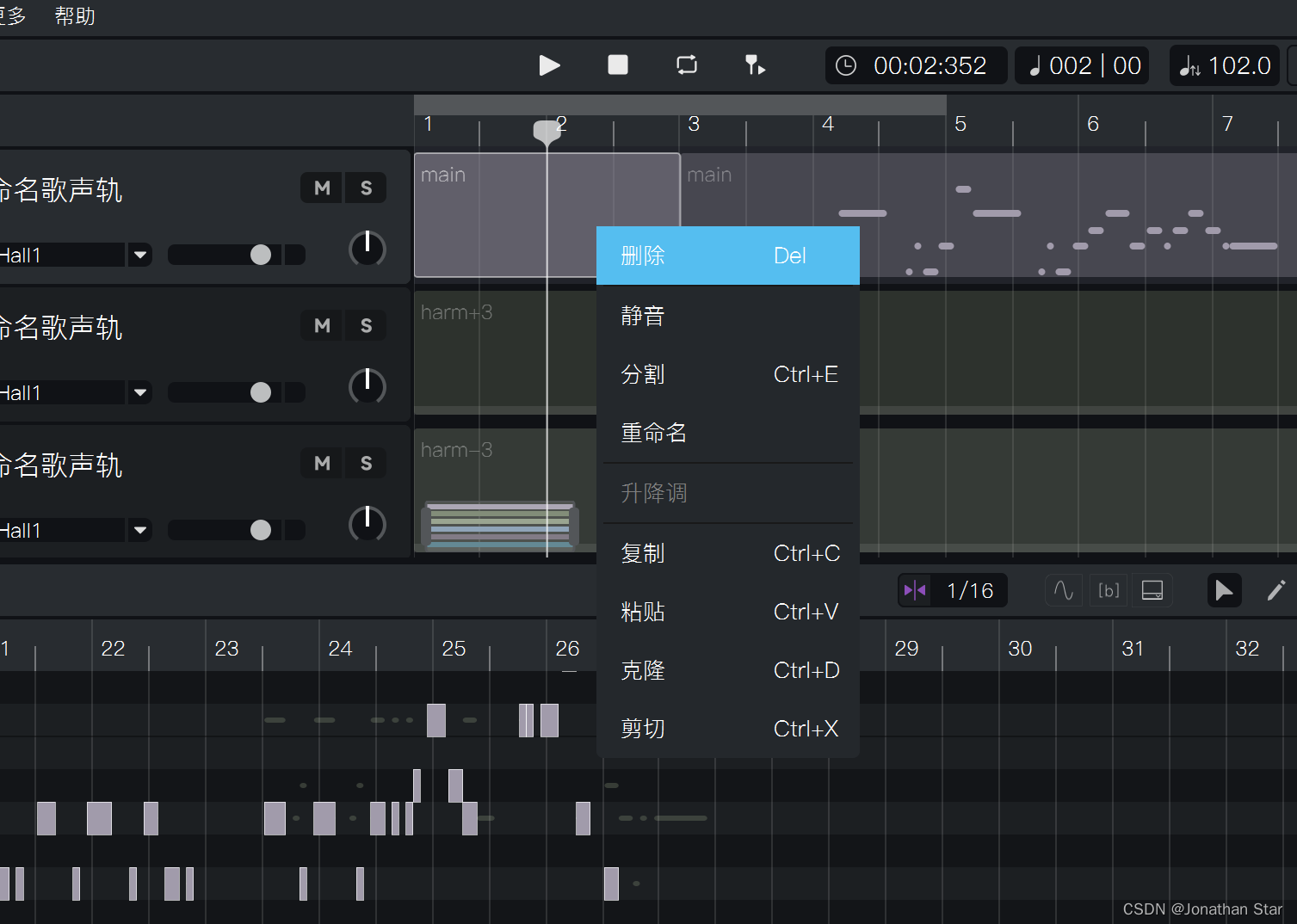The width and height of the screenshot is (1297, 924).
Task: Click the 102.0 tempo value
Action: click(x=1239, y=65)
